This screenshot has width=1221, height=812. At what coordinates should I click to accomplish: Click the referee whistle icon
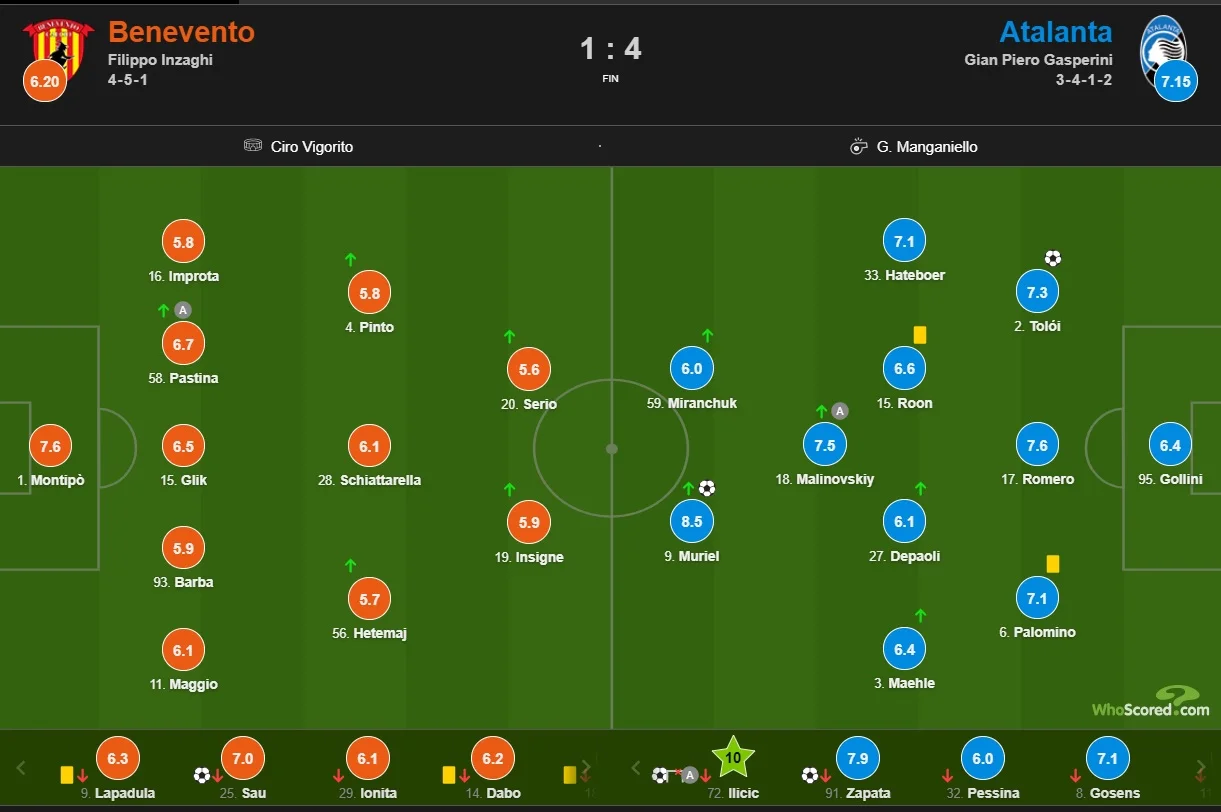point(858,146)
